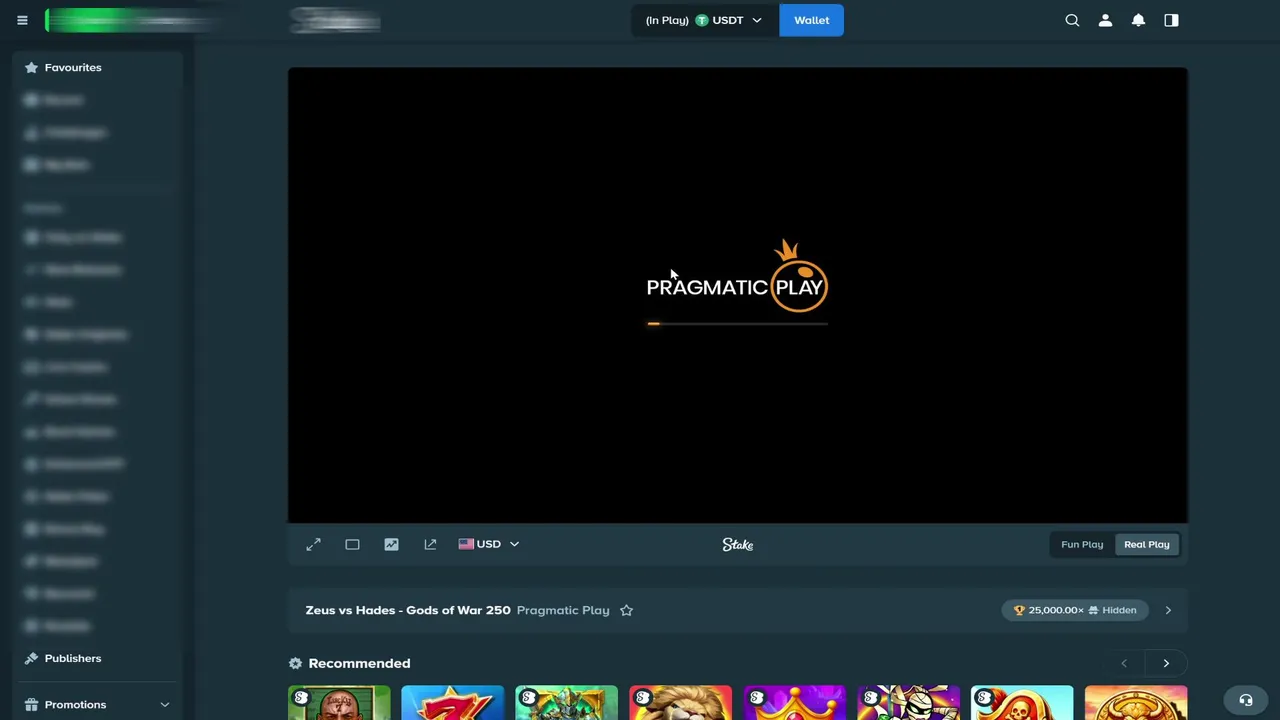
Task: Open live support headset icon
Action: pos(1245,700)
